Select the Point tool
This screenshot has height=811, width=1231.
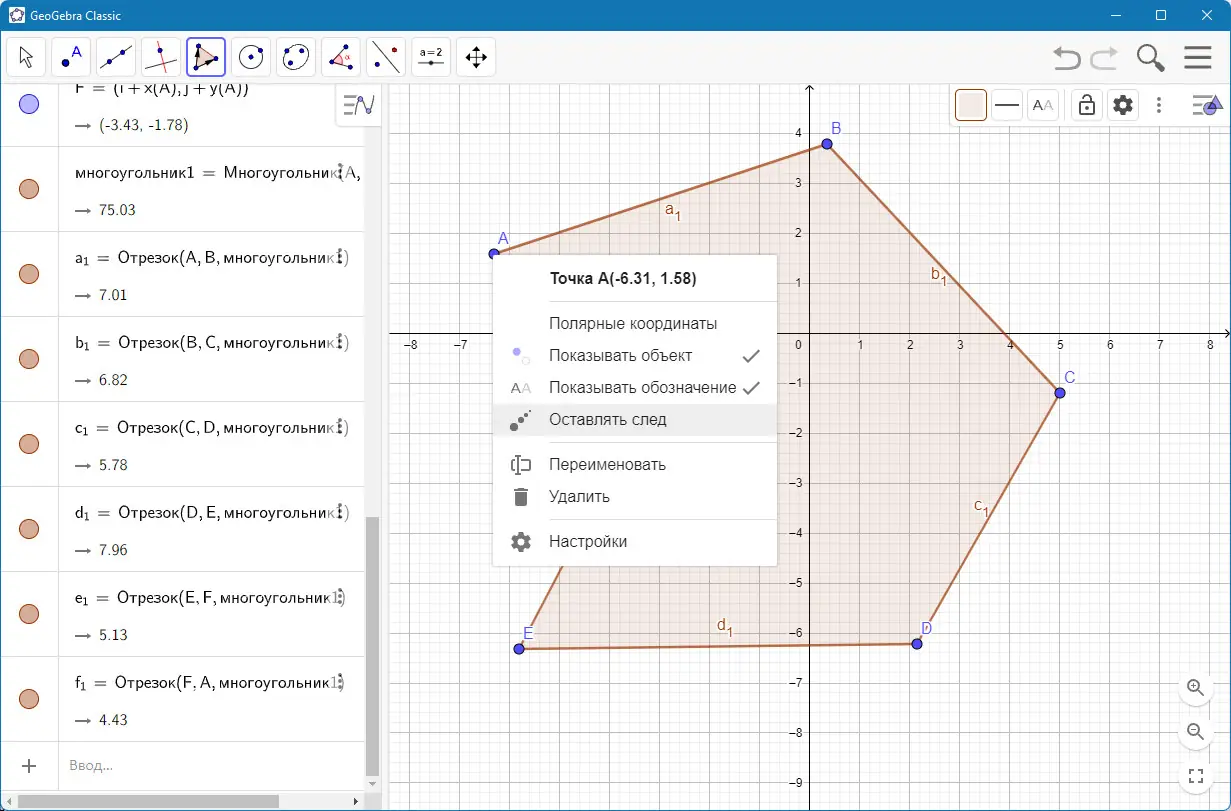(71, 58)
